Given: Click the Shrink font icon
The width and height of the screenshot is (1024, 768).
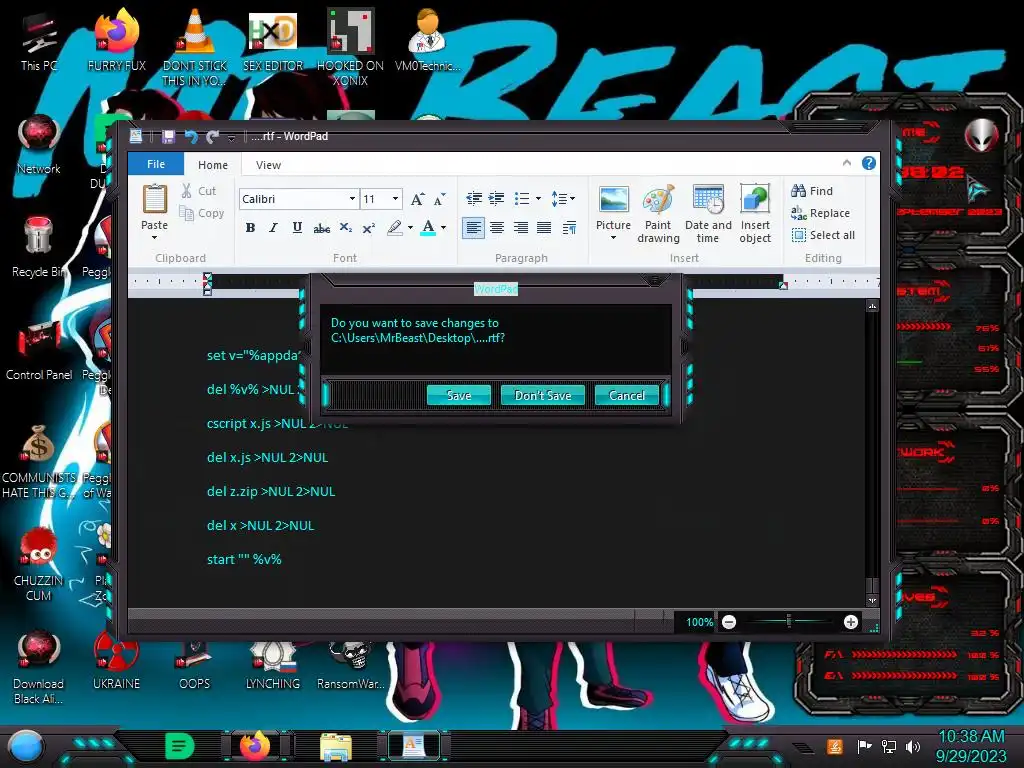Looking at the screenshot, I should coord(440,199).
